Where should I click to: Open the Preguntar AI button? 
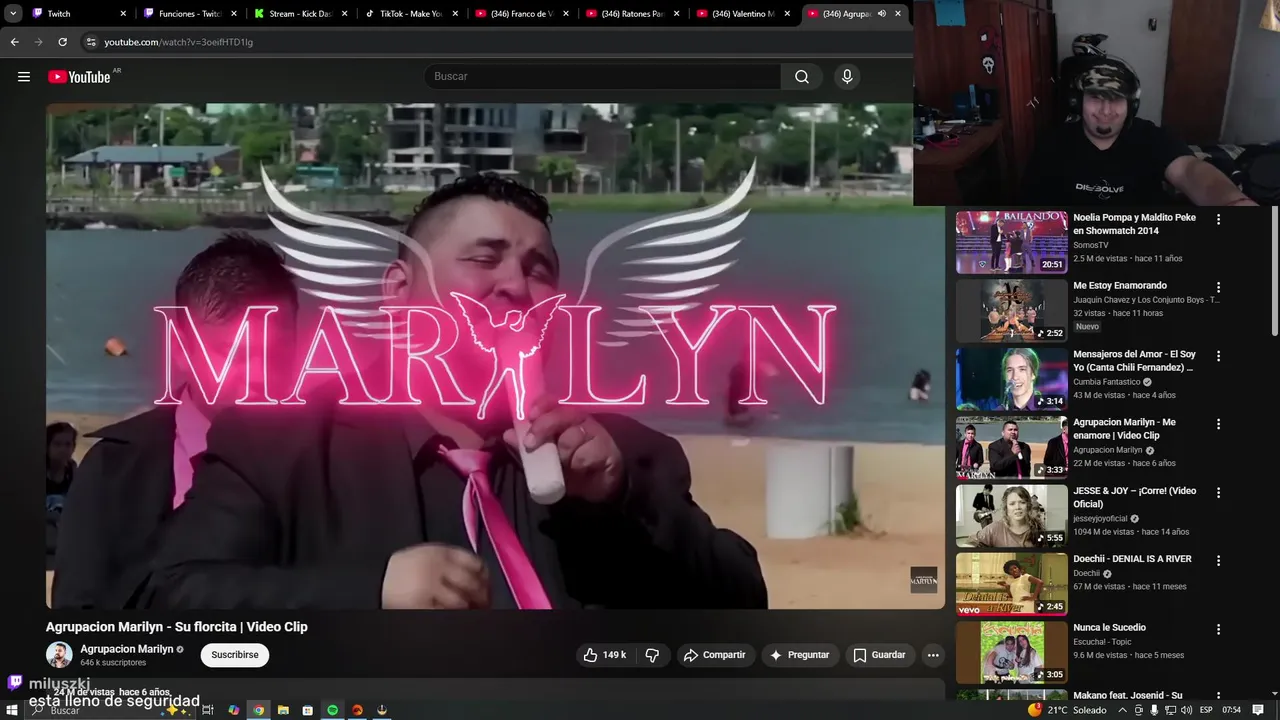coord(799,655)
